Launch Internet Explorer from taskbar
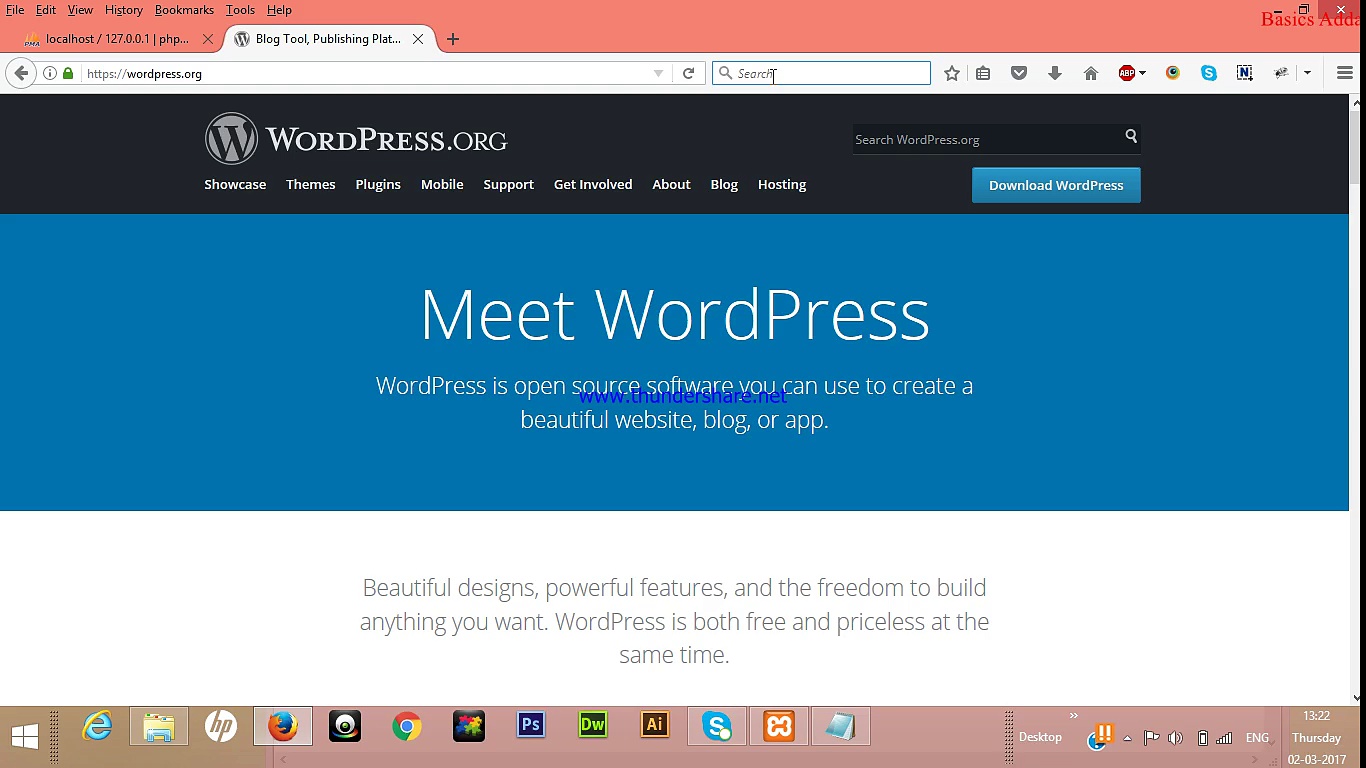Viewport: 1366px width, 768px height. (97, 727)
